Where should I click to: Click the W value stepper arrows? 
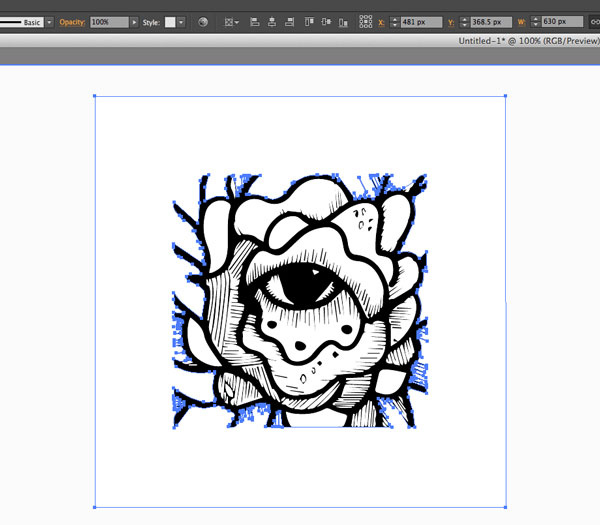point(535,22)
